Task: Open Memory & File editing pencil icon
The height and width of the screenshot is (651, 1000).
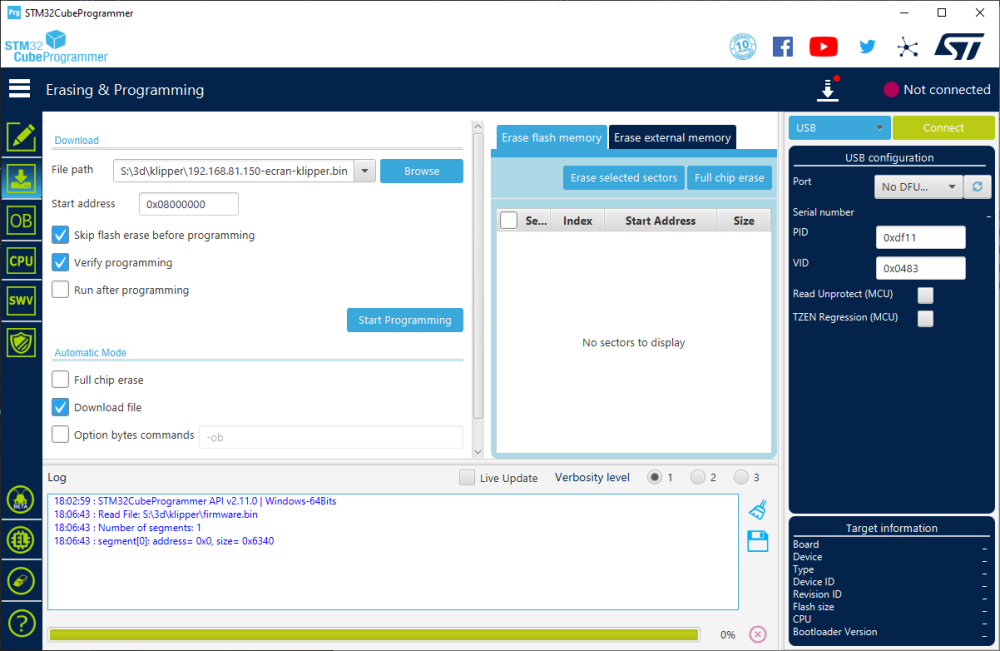Action: pyautogui.click(x=21, y=137)
